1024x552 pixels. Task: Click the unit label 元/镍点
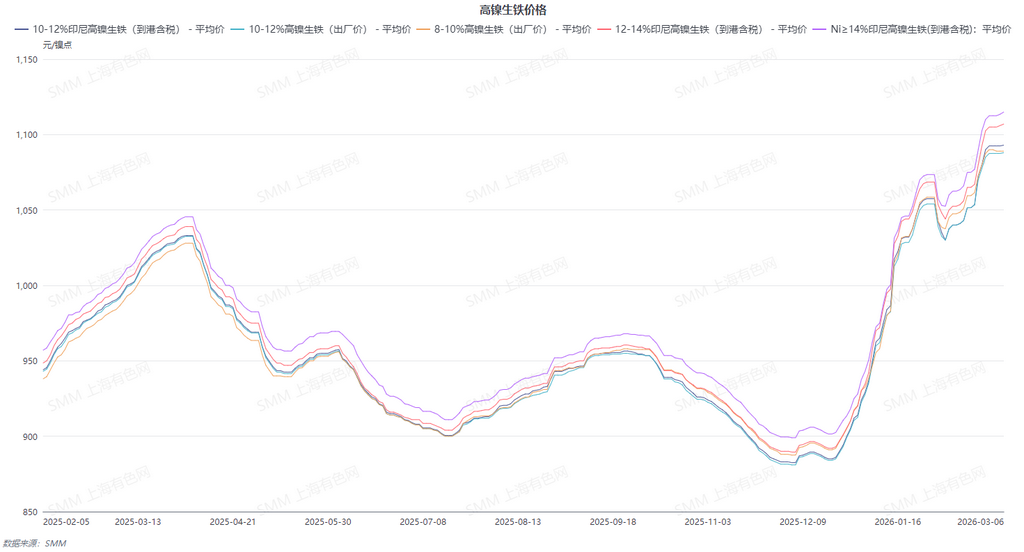pyautogui.click(x=57, y=45)
